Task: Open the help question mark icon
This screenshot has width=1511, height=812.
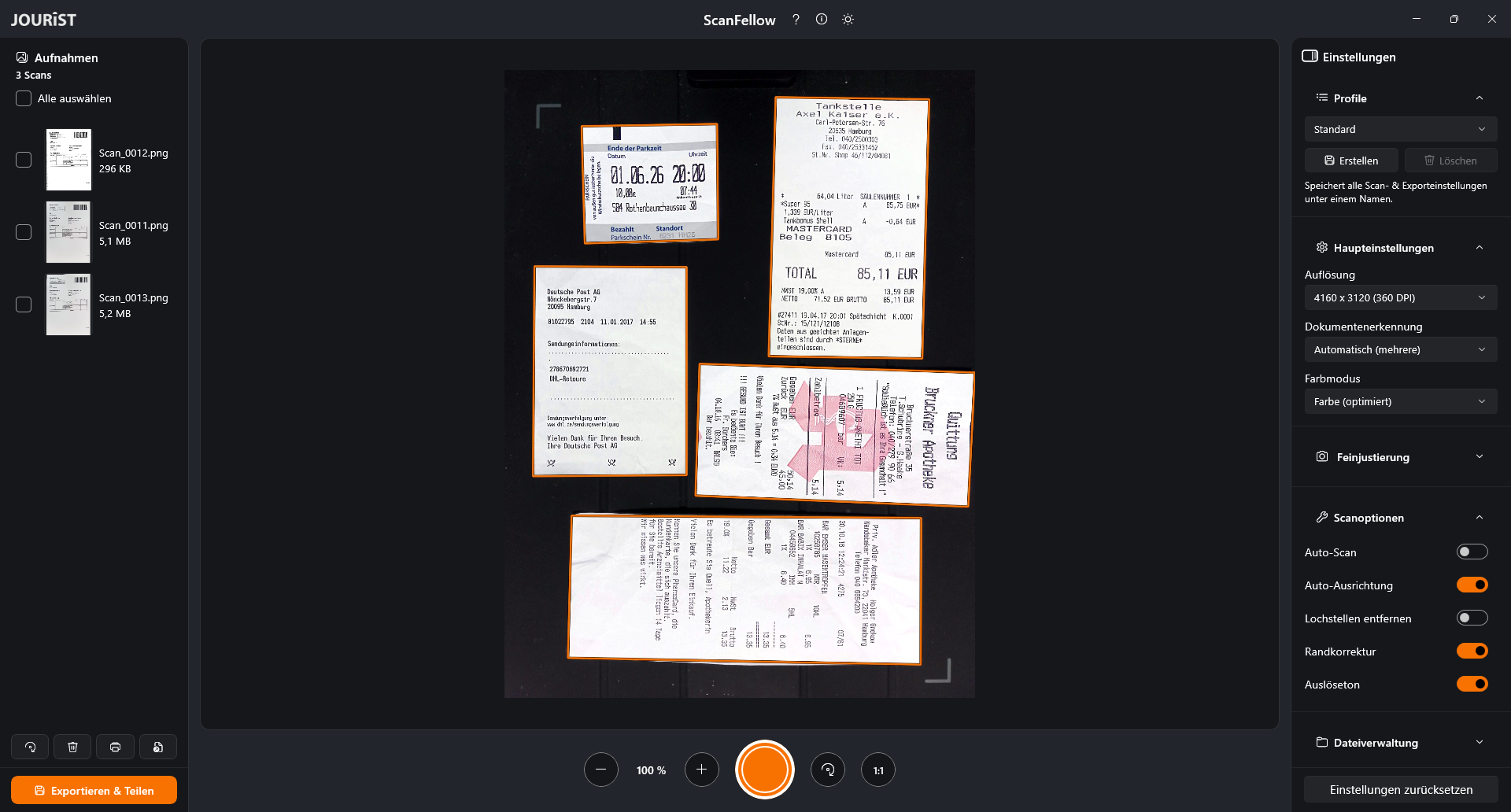Action: click(796, 20)
